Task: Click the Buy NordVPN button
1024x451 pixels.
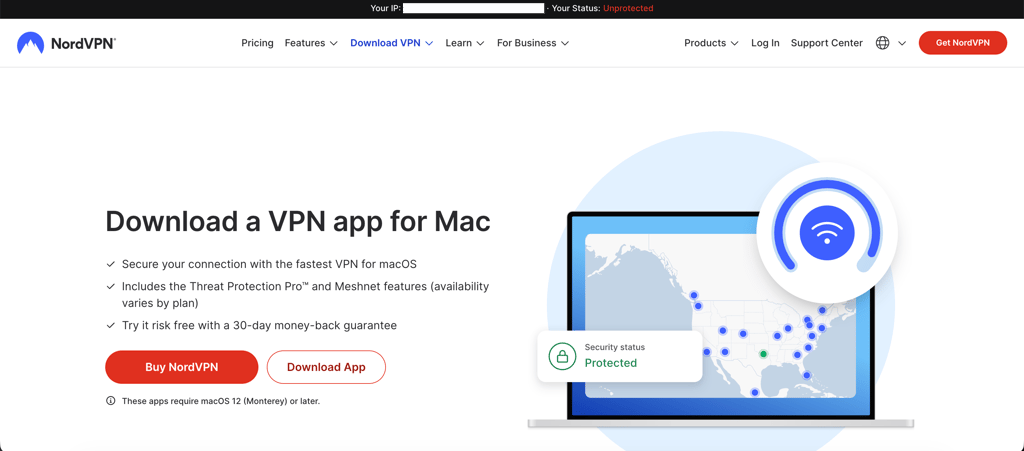Action: pyautogui.click(x=182, y=367)
